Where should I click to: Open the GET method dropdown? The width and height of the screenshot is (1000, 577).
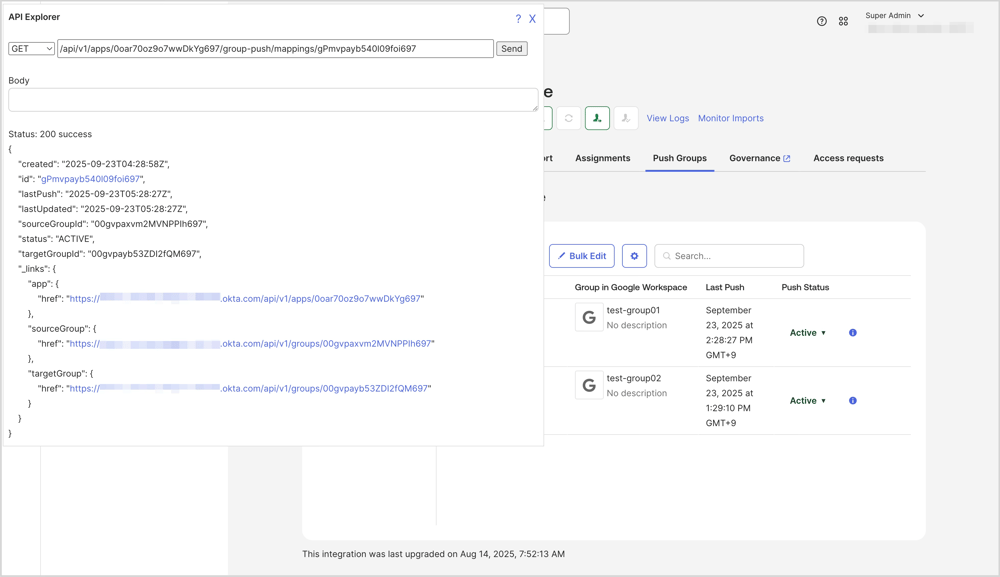[31, 48]
